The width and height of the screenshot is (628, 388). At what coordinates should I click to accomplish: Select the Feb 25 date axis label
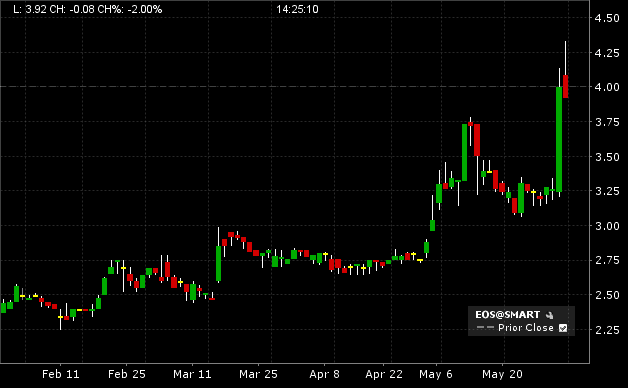click(x=127, y=374)
